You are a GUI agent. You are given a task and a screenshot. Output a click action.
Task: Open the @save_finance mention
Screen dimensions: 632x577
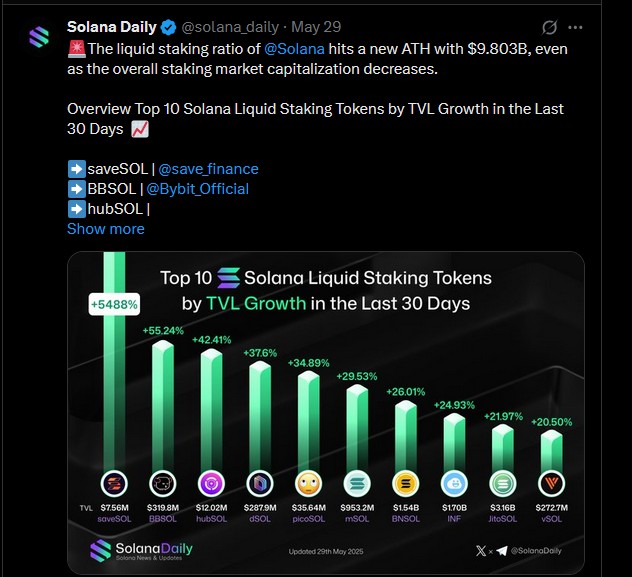click(208, 169)
